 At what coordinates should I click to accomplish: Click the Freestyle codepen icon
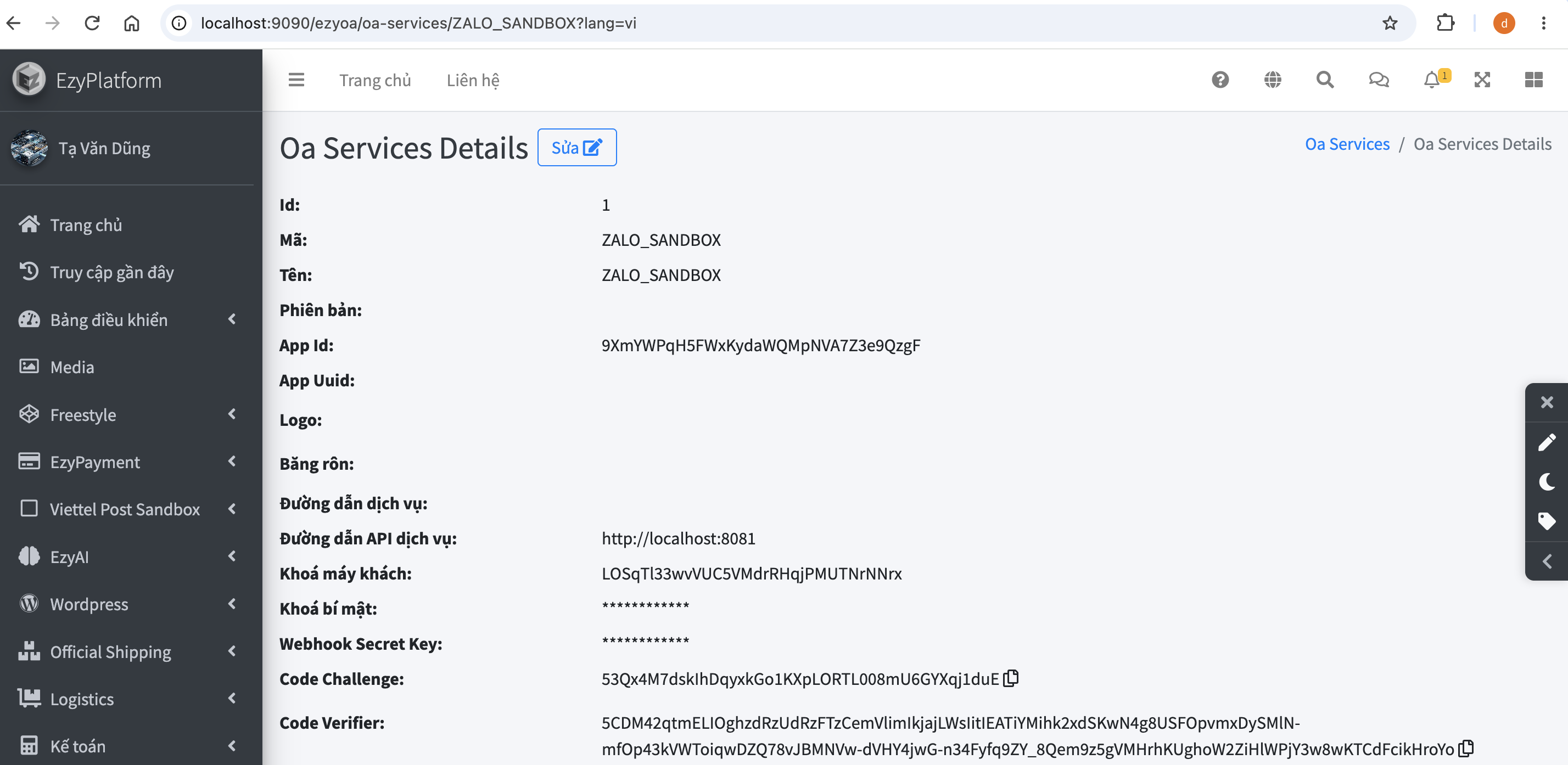29,414
